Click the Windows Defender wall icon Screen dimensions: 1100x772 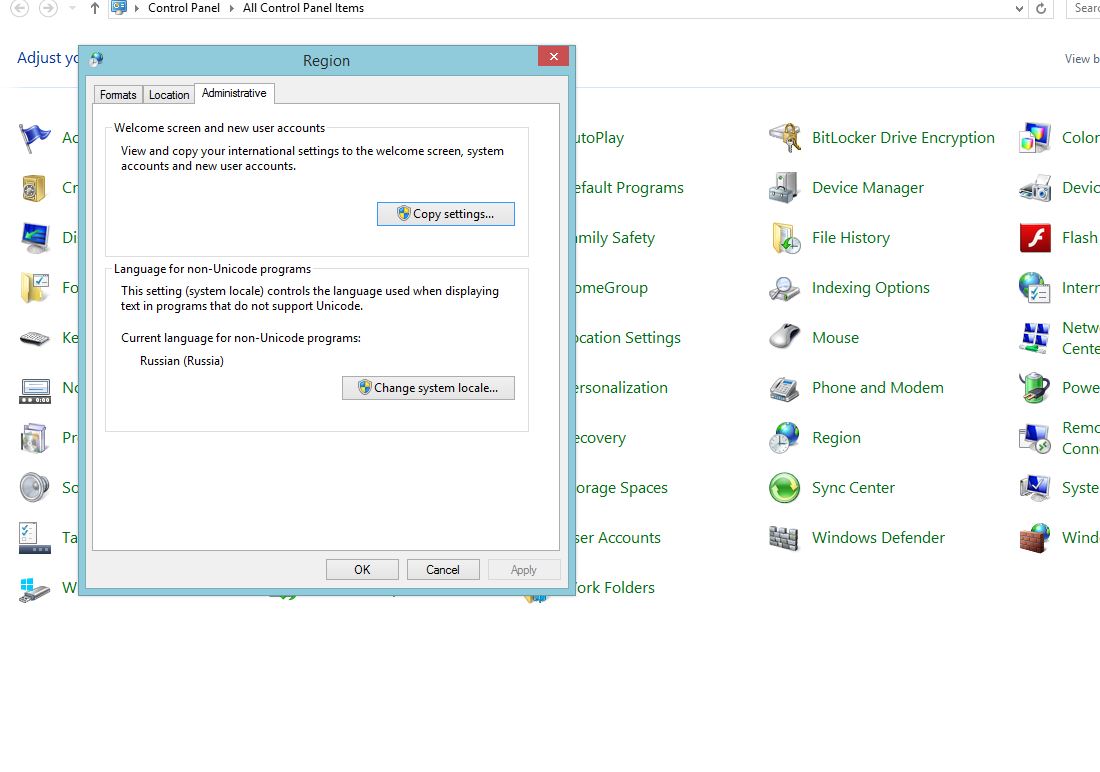(x=784, y=538)
